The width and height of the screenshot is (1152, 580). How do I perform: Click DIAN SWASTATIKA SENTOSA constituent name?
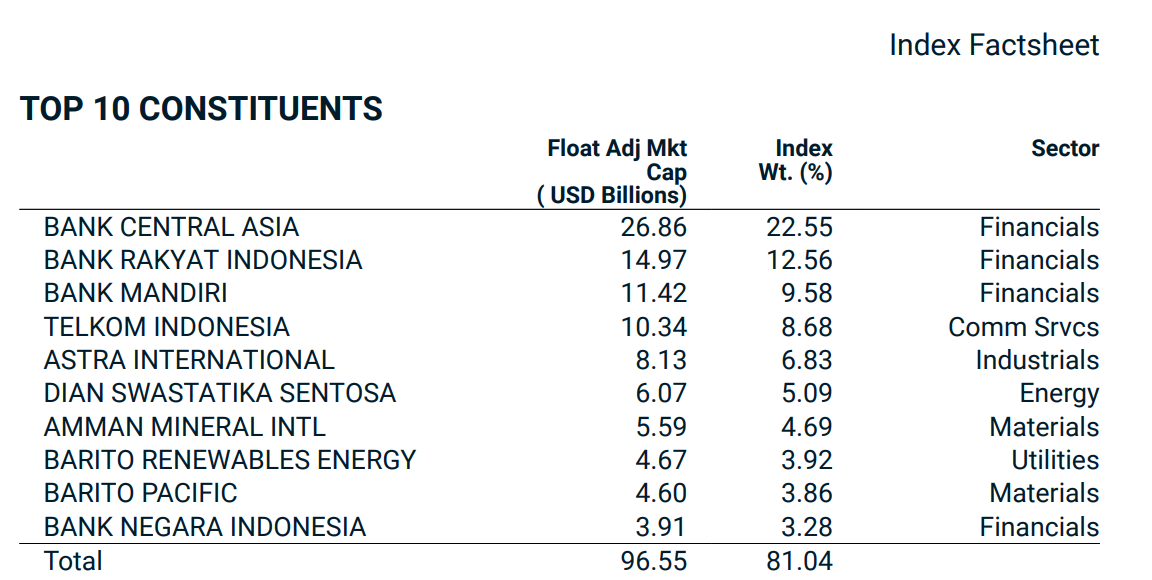[x=219, y=393]
